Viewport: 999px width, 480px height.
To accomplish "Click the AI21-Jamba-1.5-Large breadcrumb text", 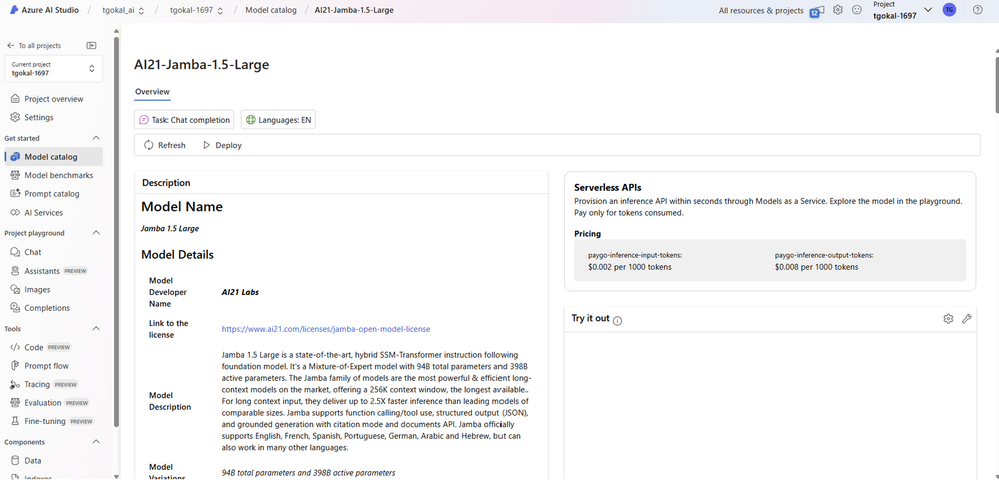I will click(354, 11).
